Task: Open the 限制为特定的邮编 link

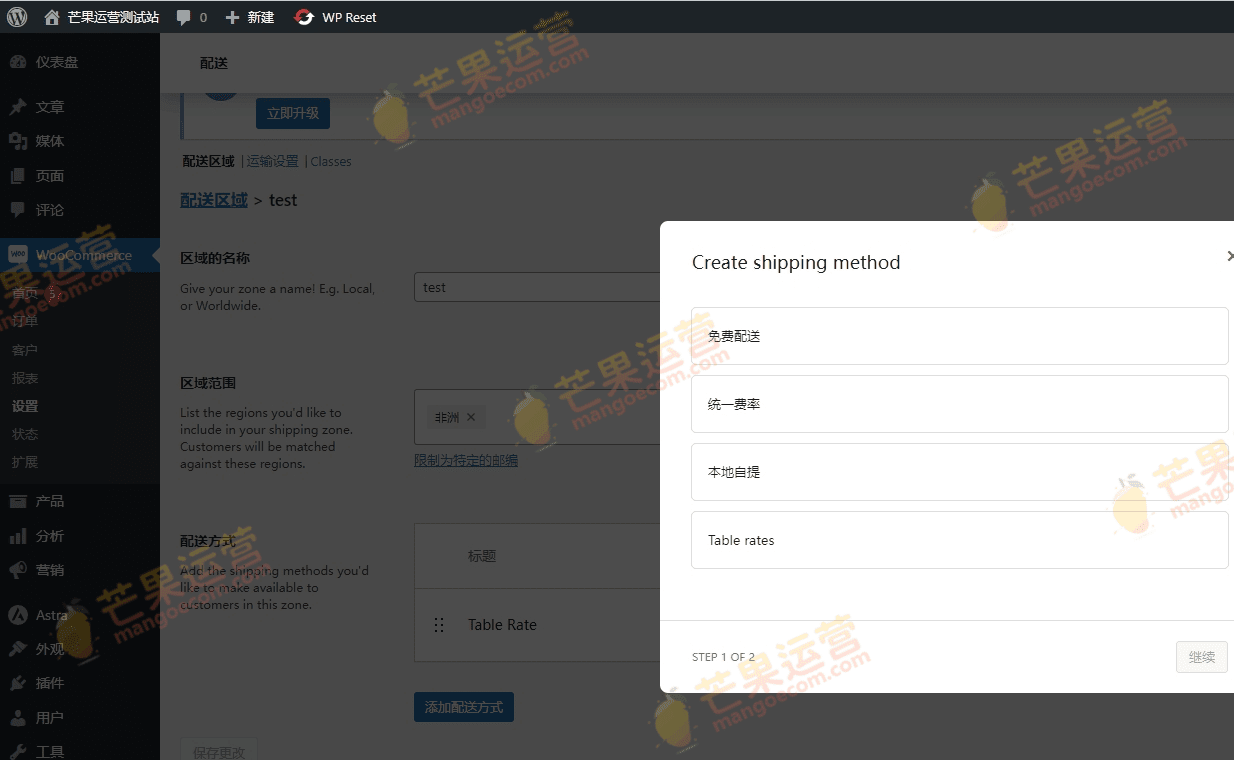Action: pos(466,460)
